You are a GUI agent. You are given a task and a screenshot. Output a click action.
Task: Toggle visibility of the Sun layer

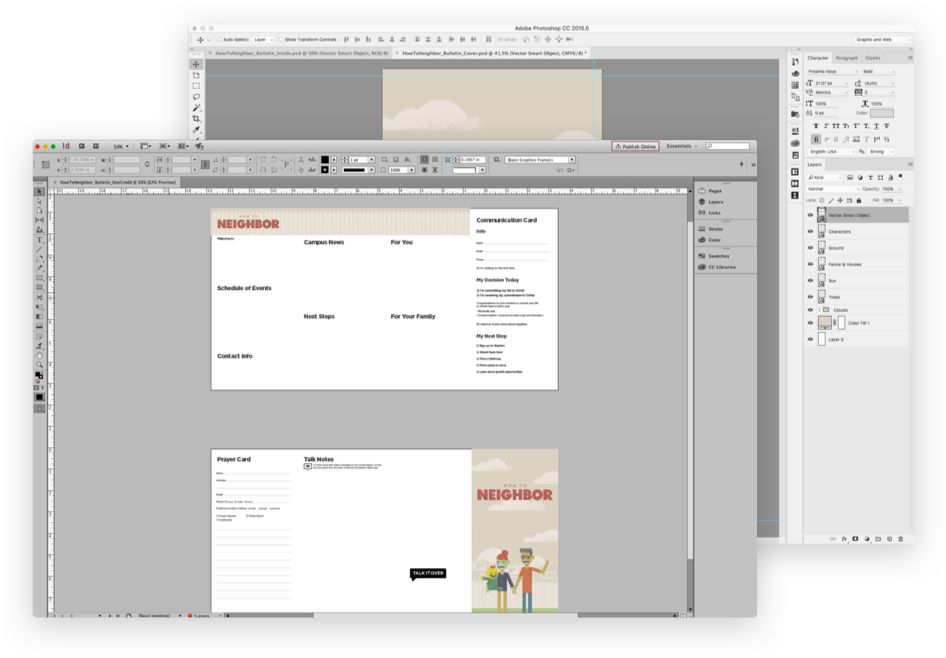point(810,280)
